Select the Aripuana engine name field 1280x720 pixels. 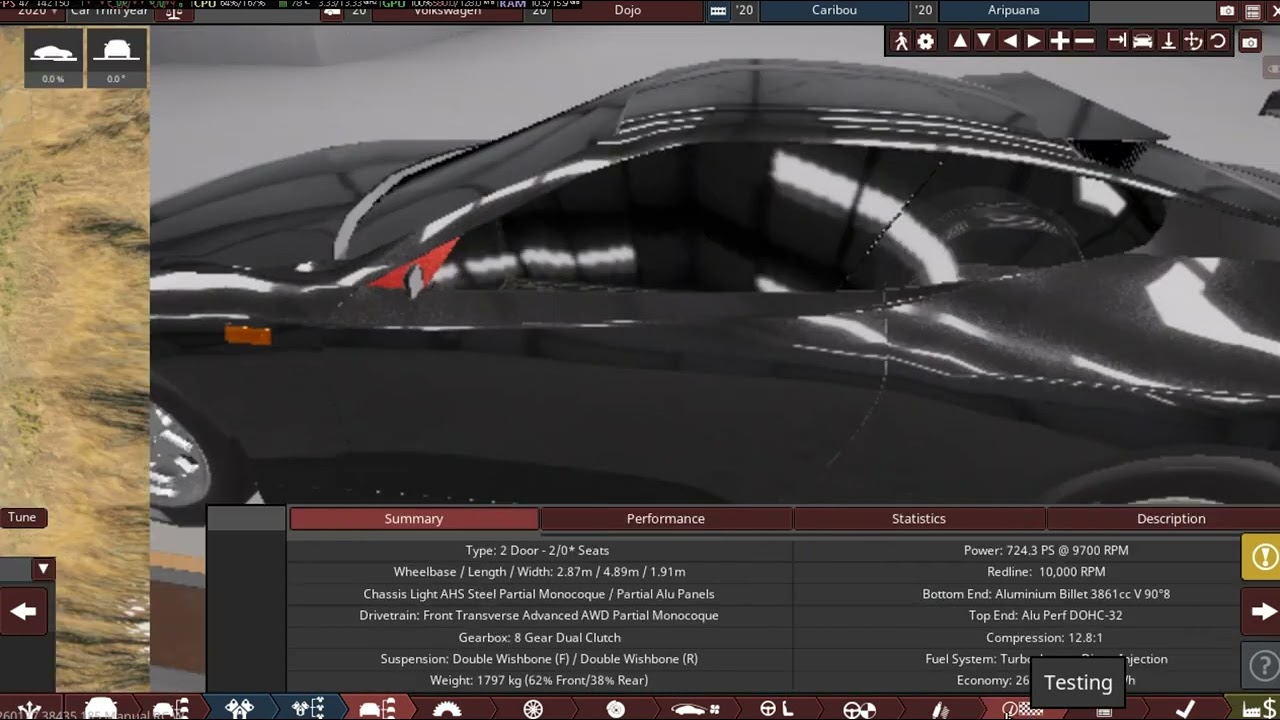[1014, 11]
